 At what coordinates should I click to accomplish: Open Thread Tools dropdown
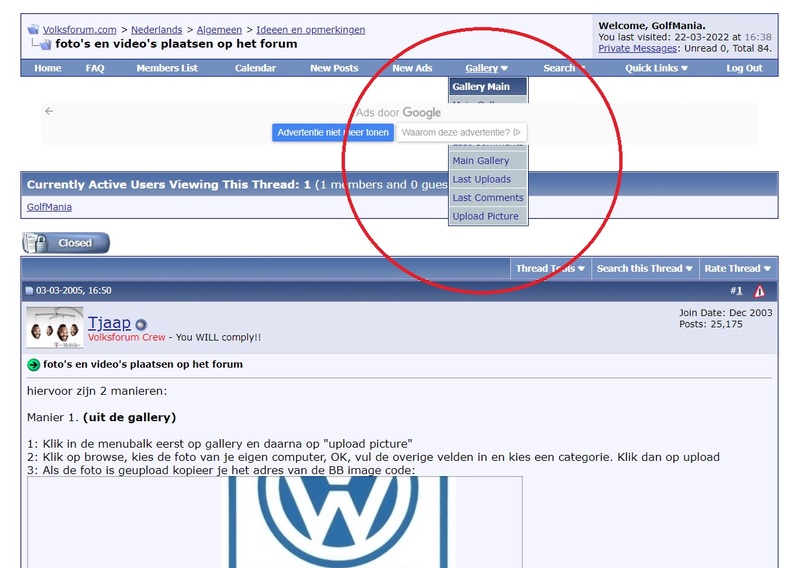(x=550, y=268)
